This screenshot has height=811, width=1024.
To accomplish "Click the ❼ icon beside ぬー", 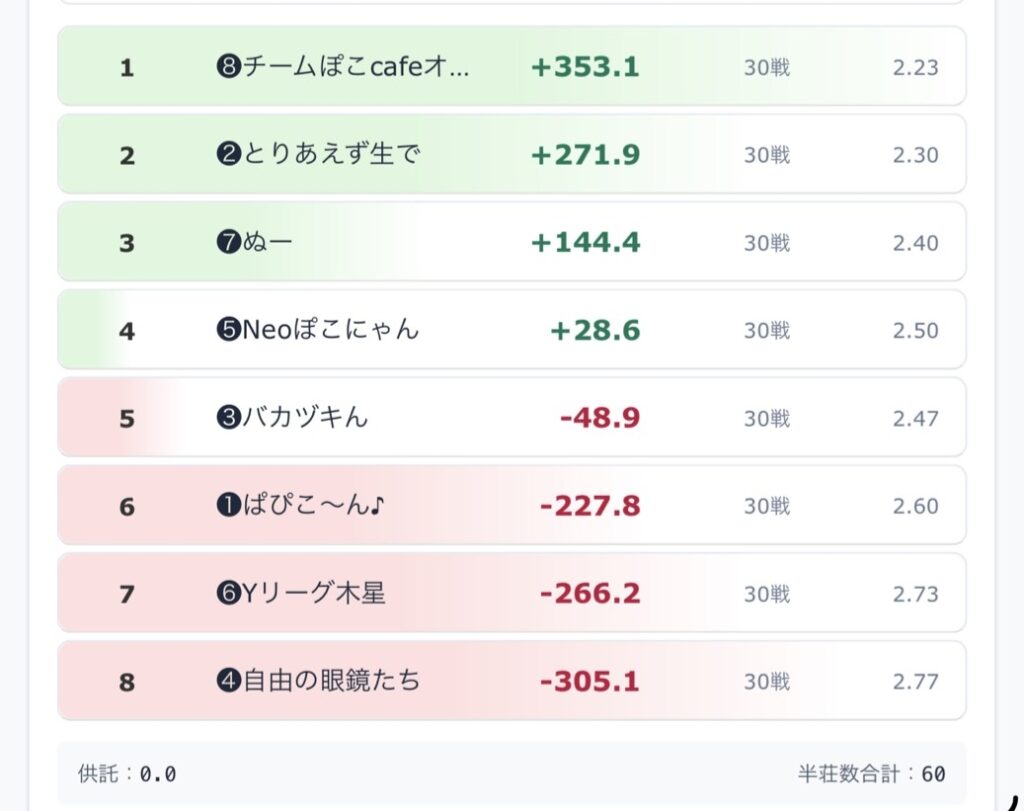I will (228, 243).
